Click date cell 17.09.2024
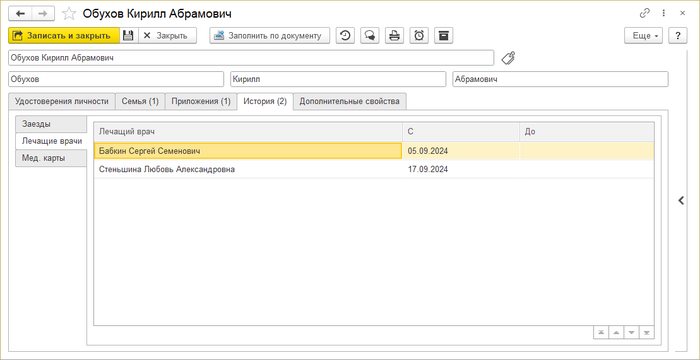700x360 pixels. [461, 169]
